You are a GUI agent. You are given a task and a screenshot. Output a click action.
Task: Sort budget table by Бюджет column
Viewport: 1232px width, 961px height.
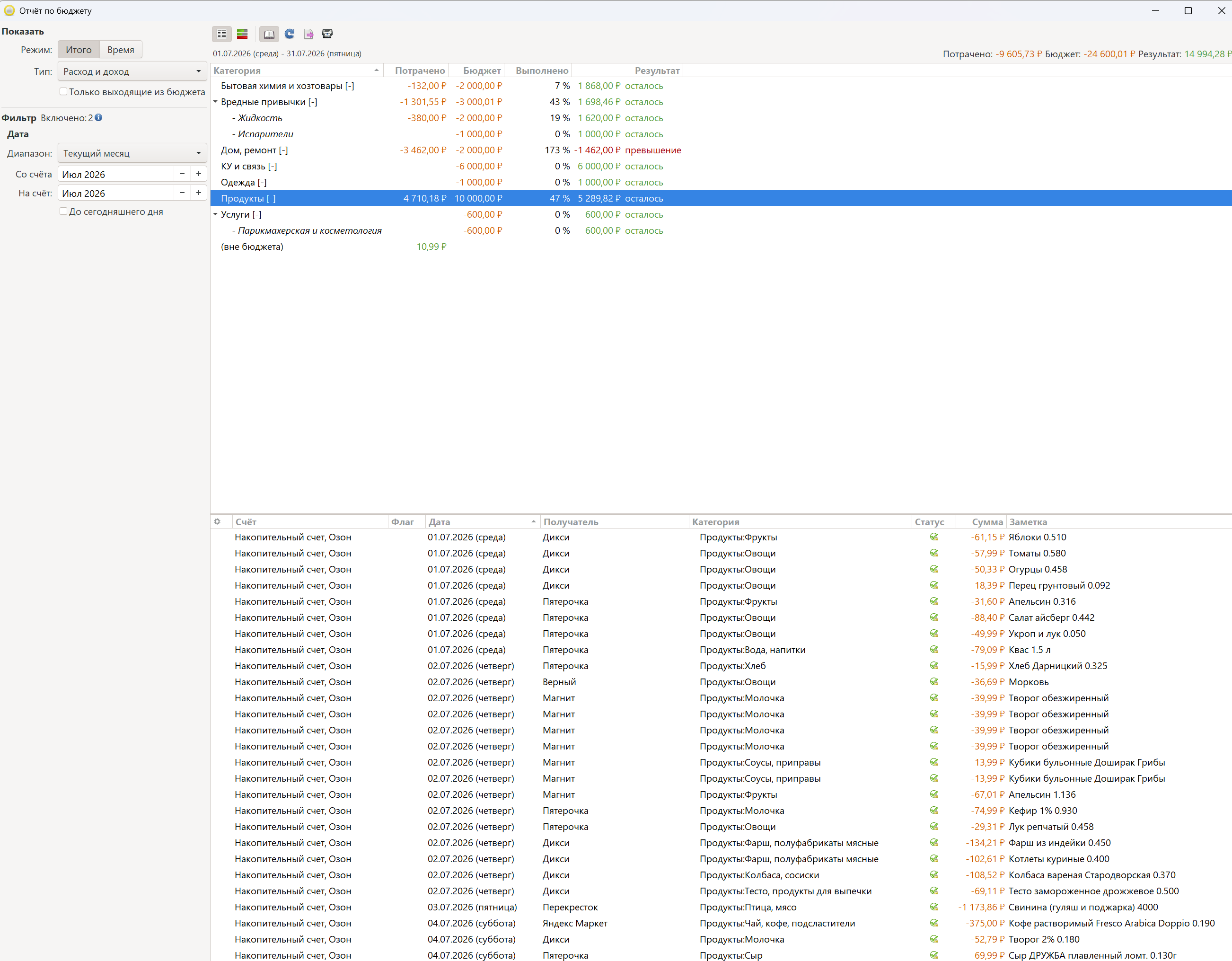[x=476, y=71]
